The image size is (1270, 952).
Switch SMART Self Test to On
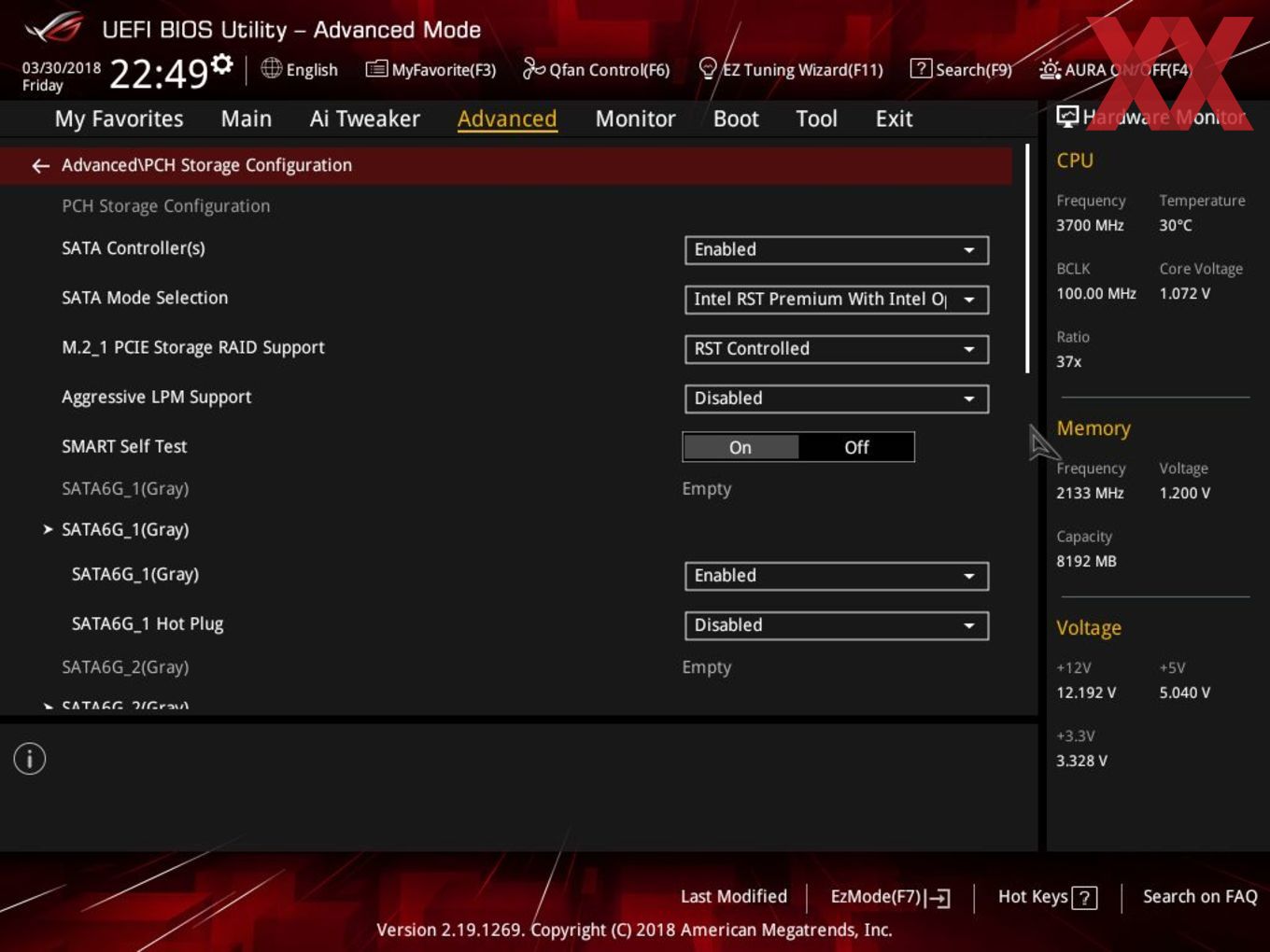click(x=741, y=447)
